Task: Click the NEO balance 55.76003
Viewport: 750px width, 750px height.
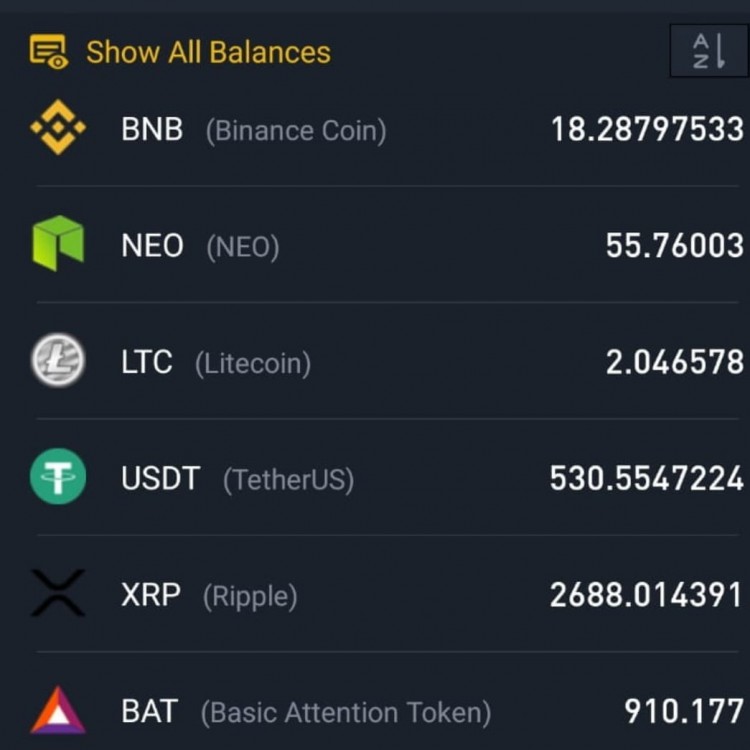Action: tap(675, 246)
